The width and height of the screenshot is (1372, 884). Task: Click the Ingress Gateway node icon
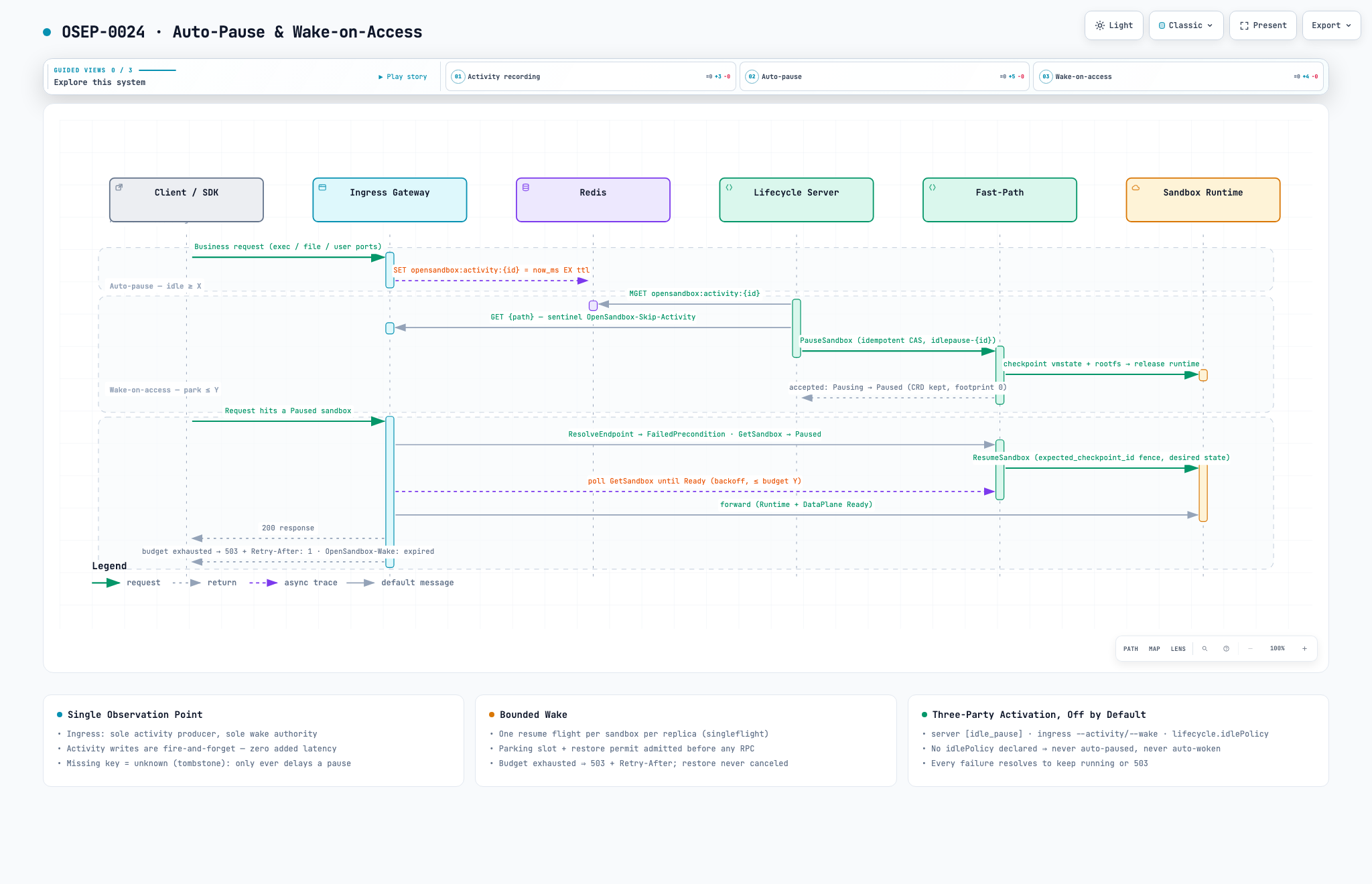322,188
